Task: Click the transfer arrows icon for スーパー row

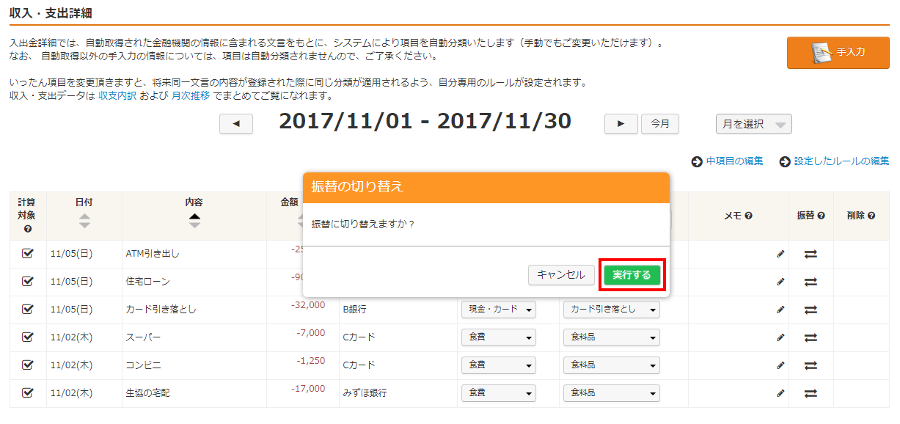Action: pos(811,338)
